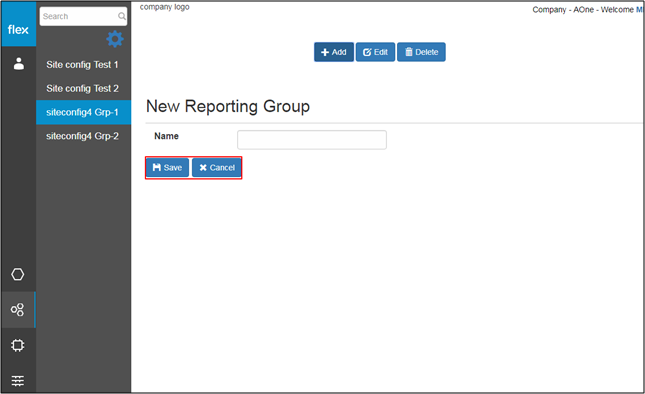Viewport: 645px width, 394px height.
Task: Click into the Name text field
Action: tap(312, 140)
